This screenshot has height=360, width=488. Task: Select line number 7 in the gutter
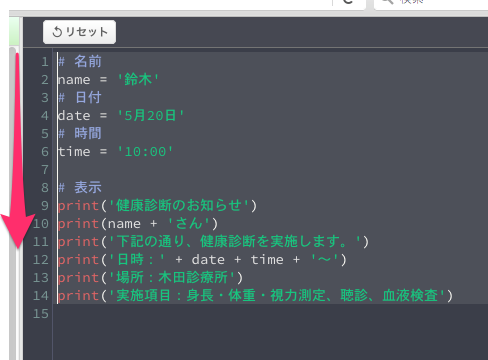click(45, 170)
